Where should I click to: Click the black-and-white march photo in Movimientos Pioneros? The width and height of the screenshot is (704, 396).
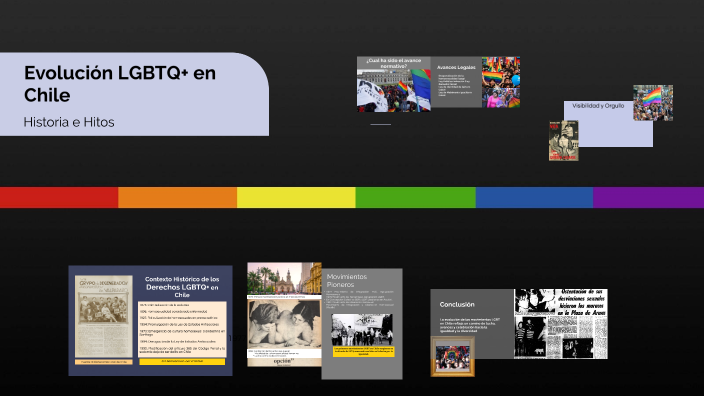(x=362, y=330)
